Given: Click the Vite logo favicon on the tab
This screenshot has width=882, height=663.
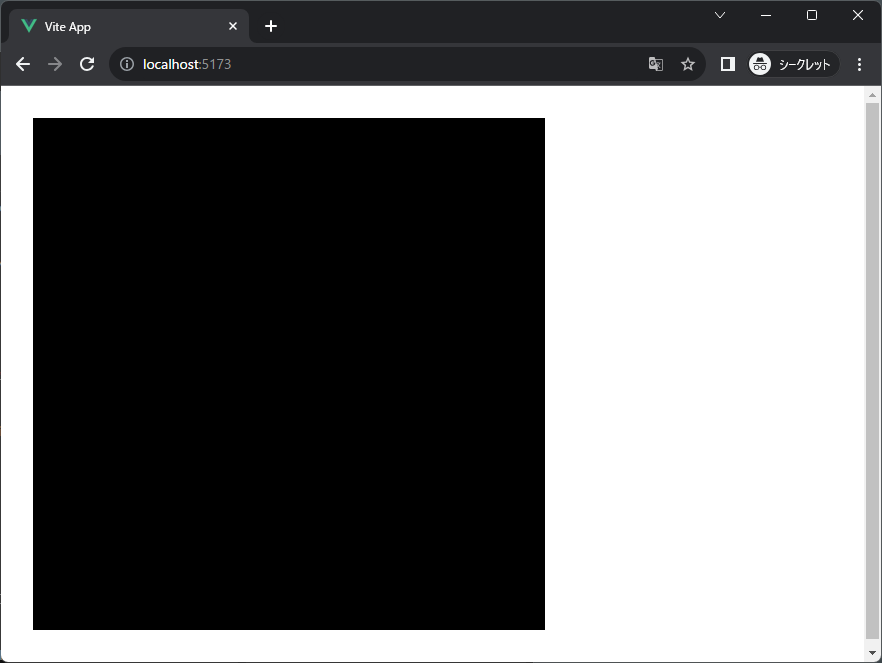Looking at the screenshot, I should pyautogui.click(x=27, y=26).
